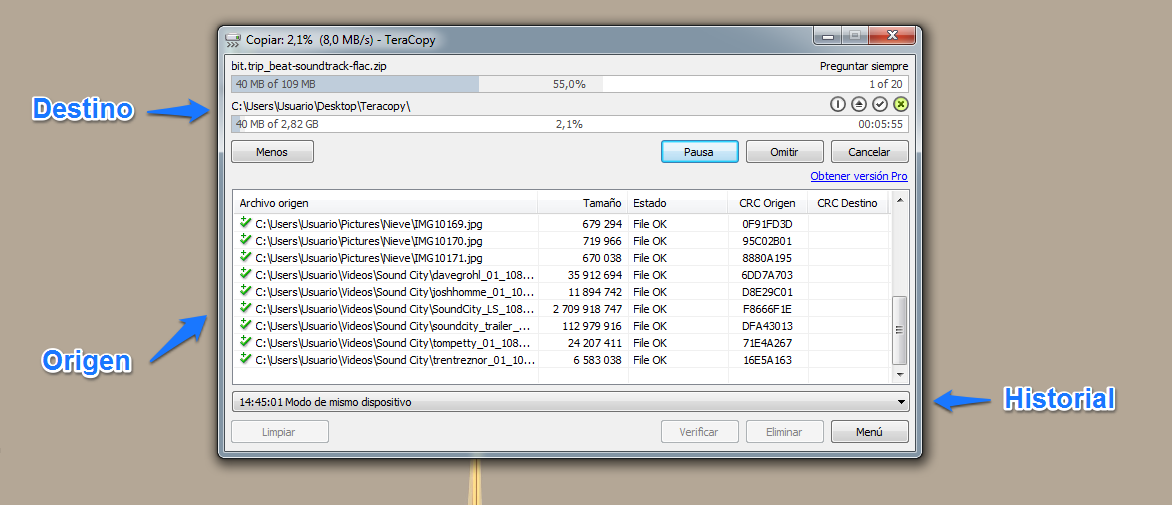Select the row for Nieve\IMG10170.jpg
This screenshot has height=505, width=1172.
click(562, 241)
